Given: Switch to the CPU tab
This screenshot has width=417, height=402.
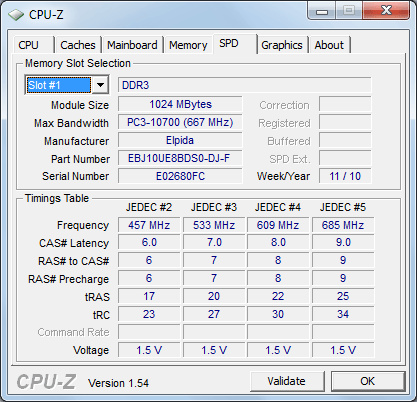Looking at the screenshot, I should pos(28,45).
